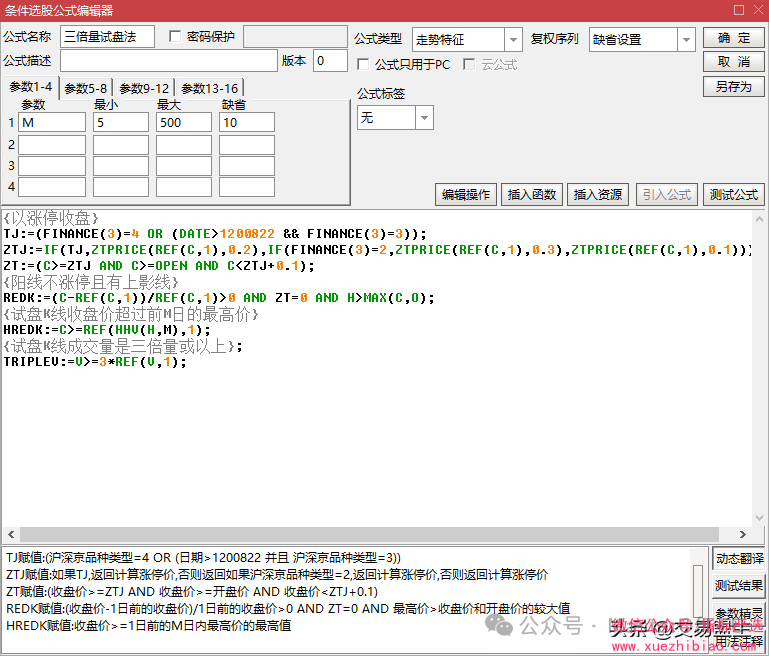Click the translation panel vertical scrollbar thumb
Viewport: 769px width, 656px height.
698,591
